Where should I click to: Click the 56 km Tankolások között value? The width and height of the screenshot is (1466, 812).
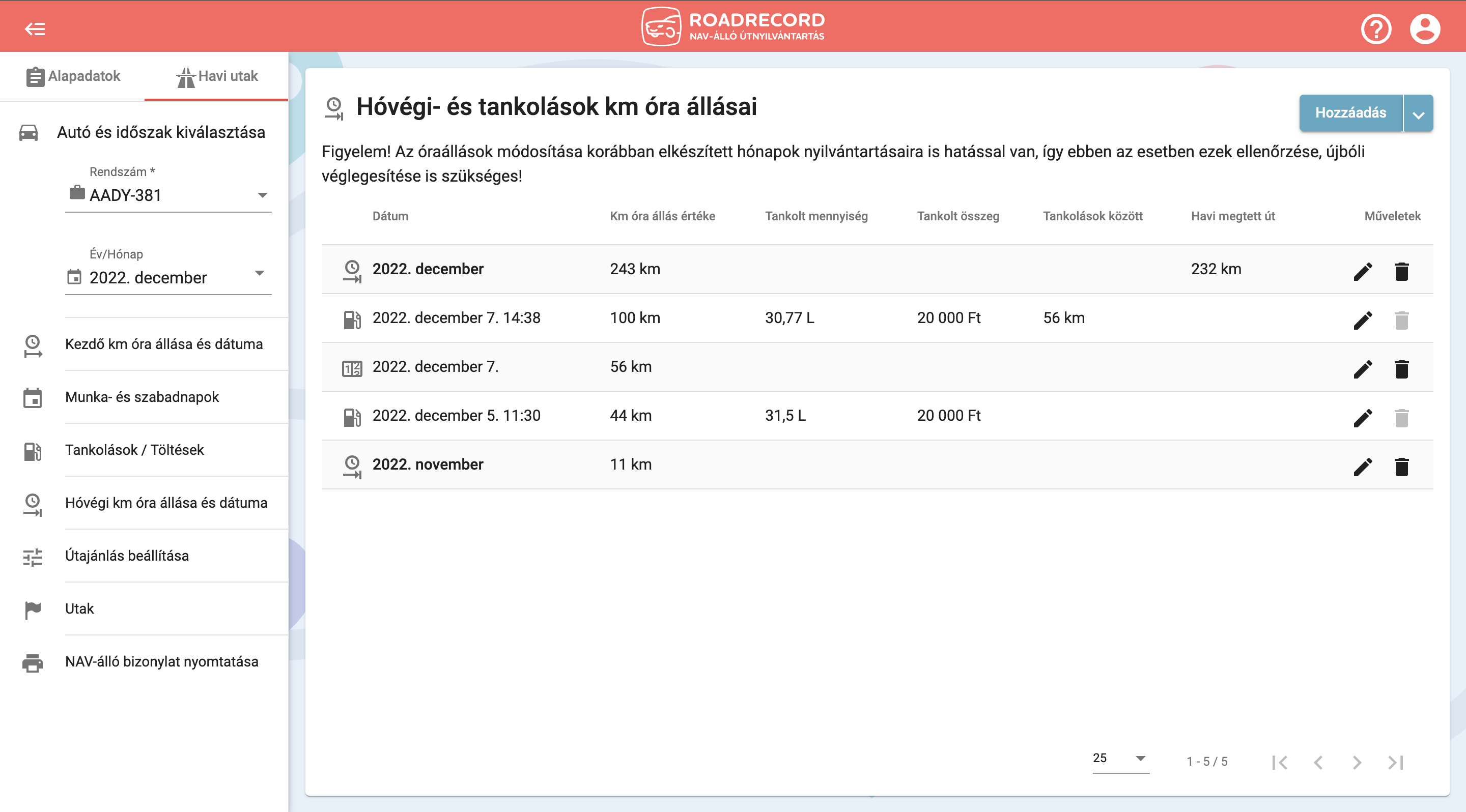(1064, 318)
